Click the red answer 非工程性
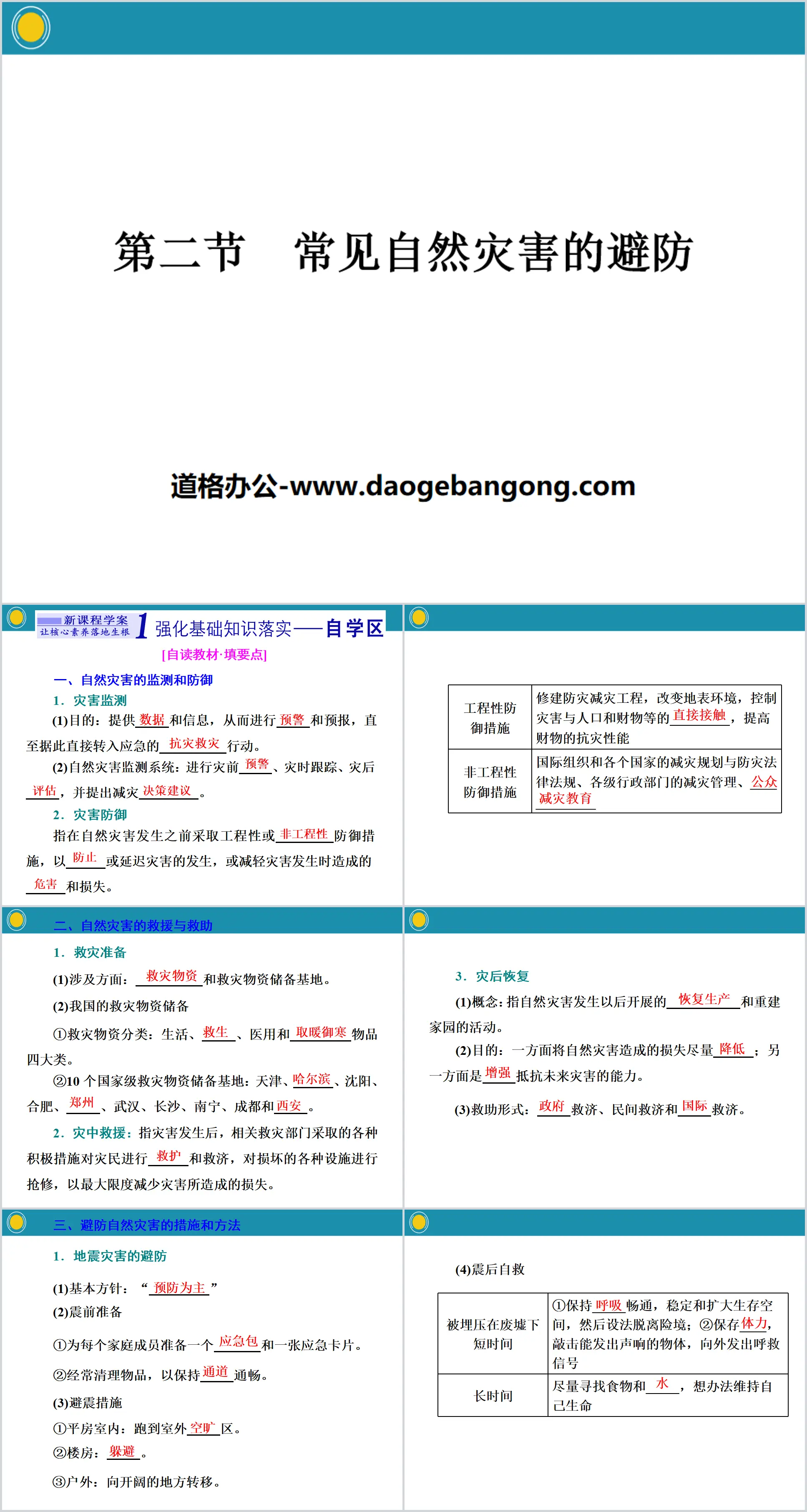 (x=304, y=834)
